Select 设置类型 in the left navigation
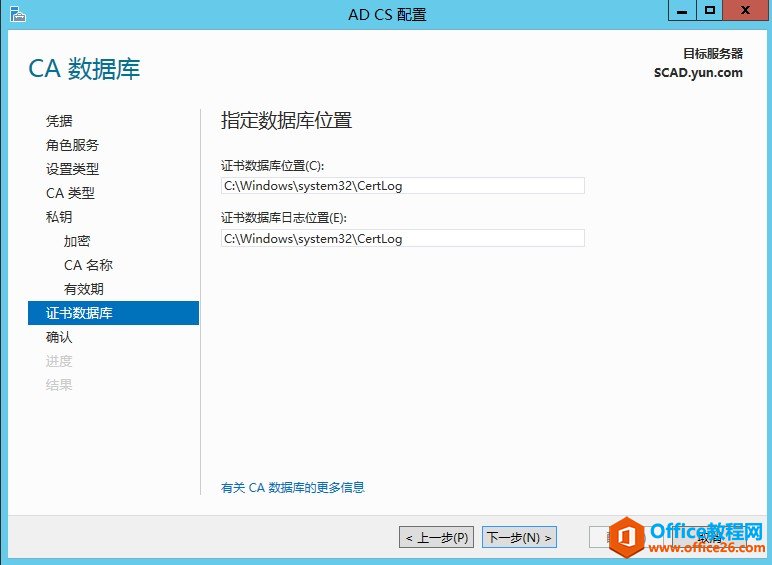The image size is (772, 565). pos(72,169)
